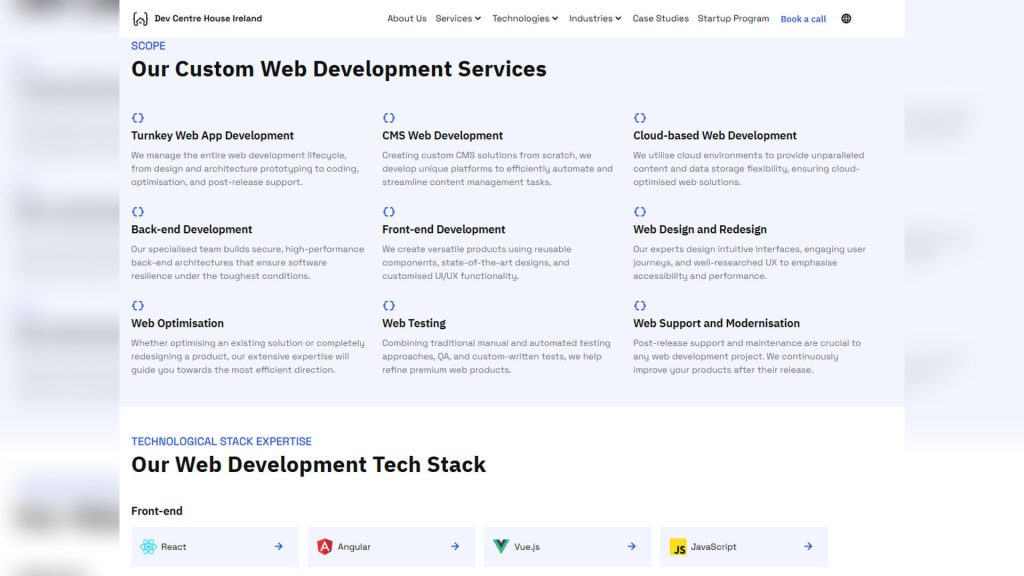Click the code bracket icon above Web Testing
The image size is (1024, 576).
click(389, 306)
